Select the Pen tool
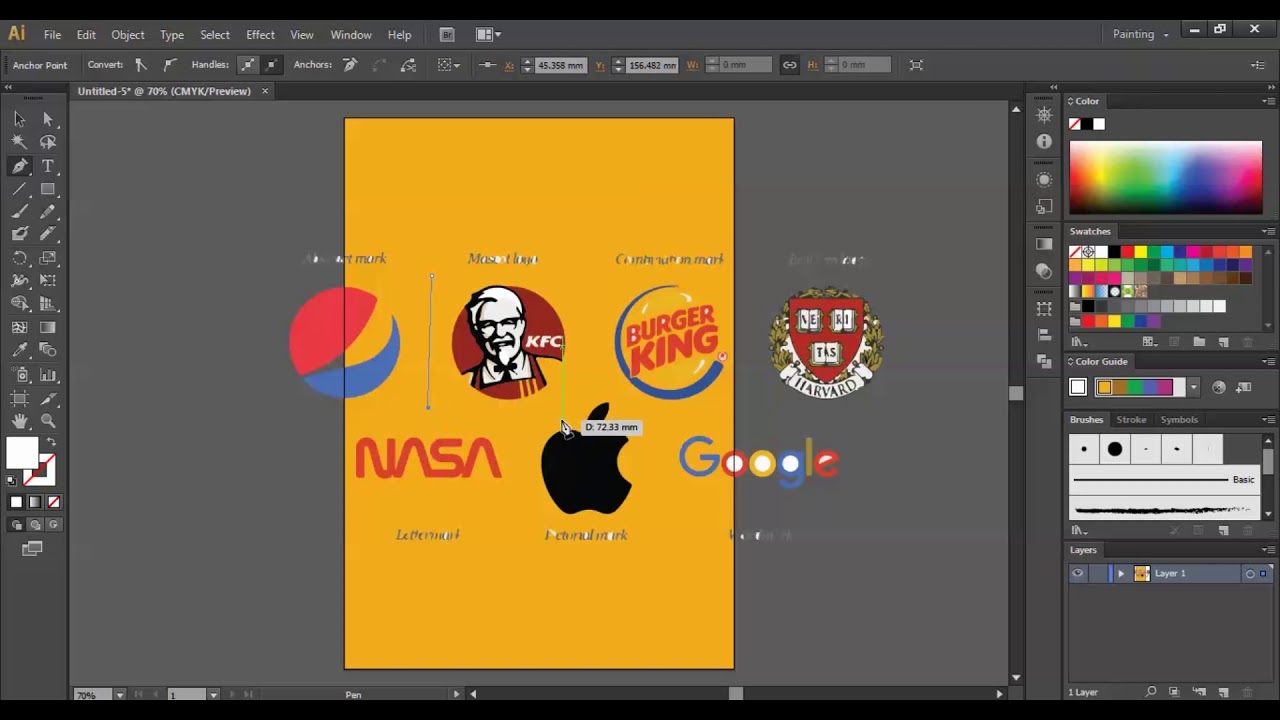 pyautogui.click(x=19, y=166)
